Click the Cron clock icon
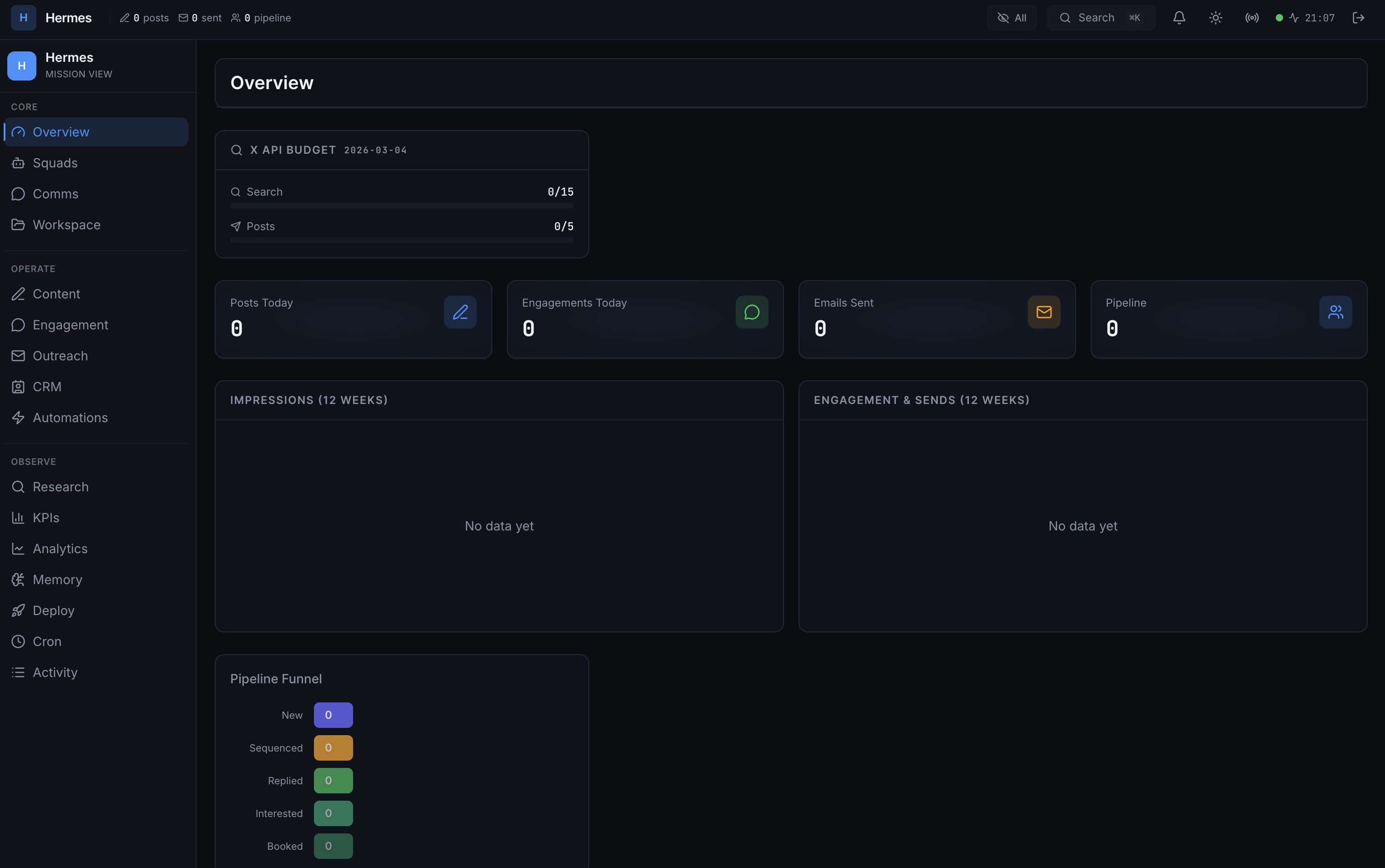The image size is (1385, 868). click(18, 642)
